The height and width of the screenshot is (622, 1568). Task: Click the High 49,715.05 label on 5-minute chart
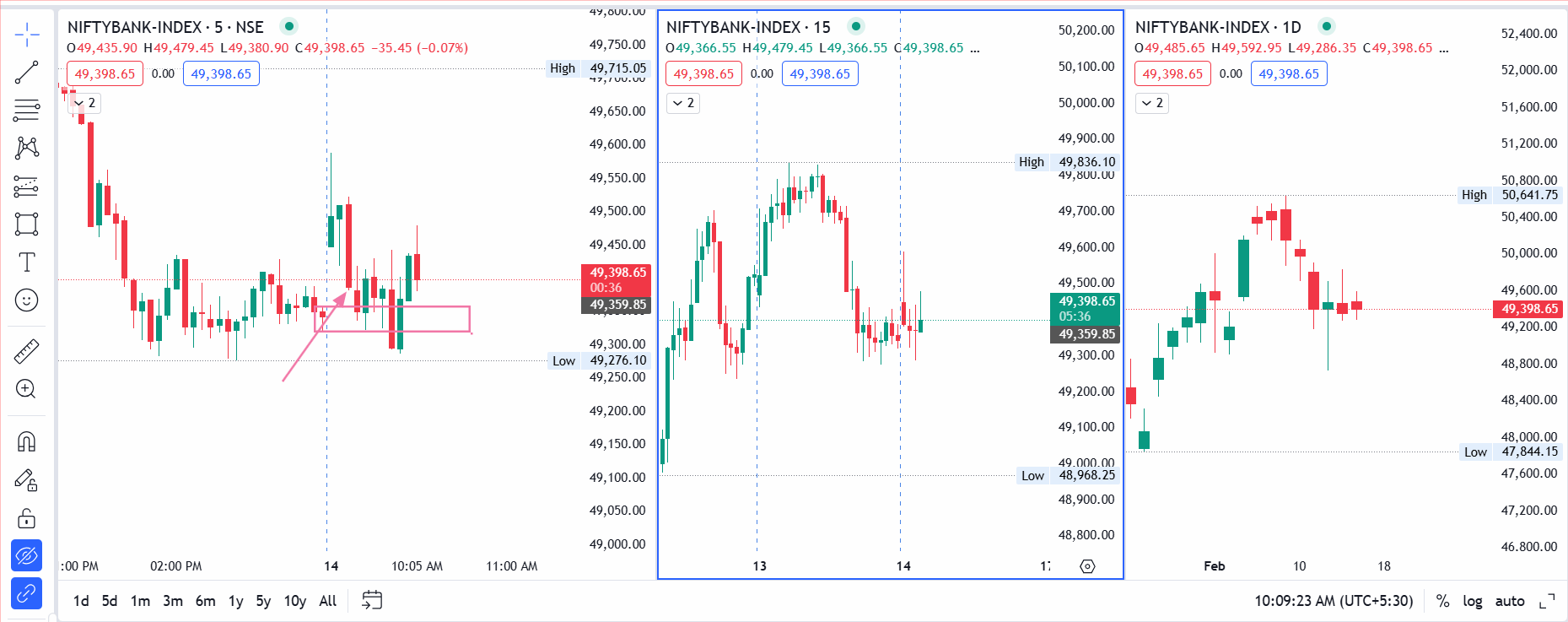click(598, 68)
